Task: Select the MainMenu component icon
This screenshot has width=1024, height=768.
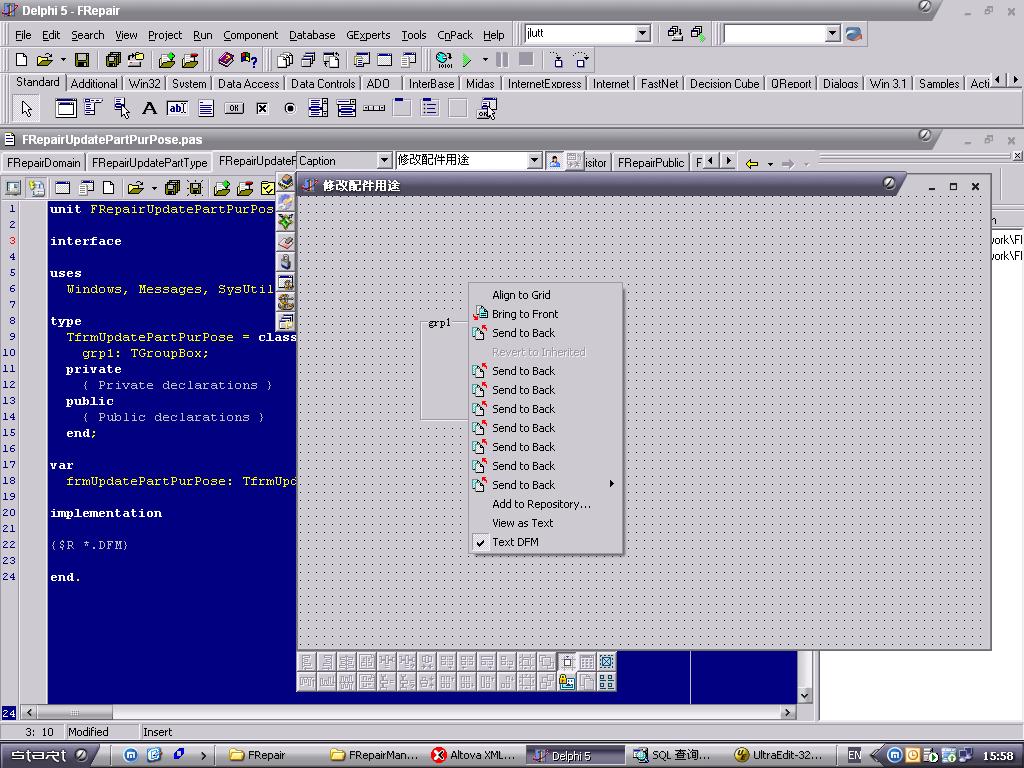Action: [93, 108]
